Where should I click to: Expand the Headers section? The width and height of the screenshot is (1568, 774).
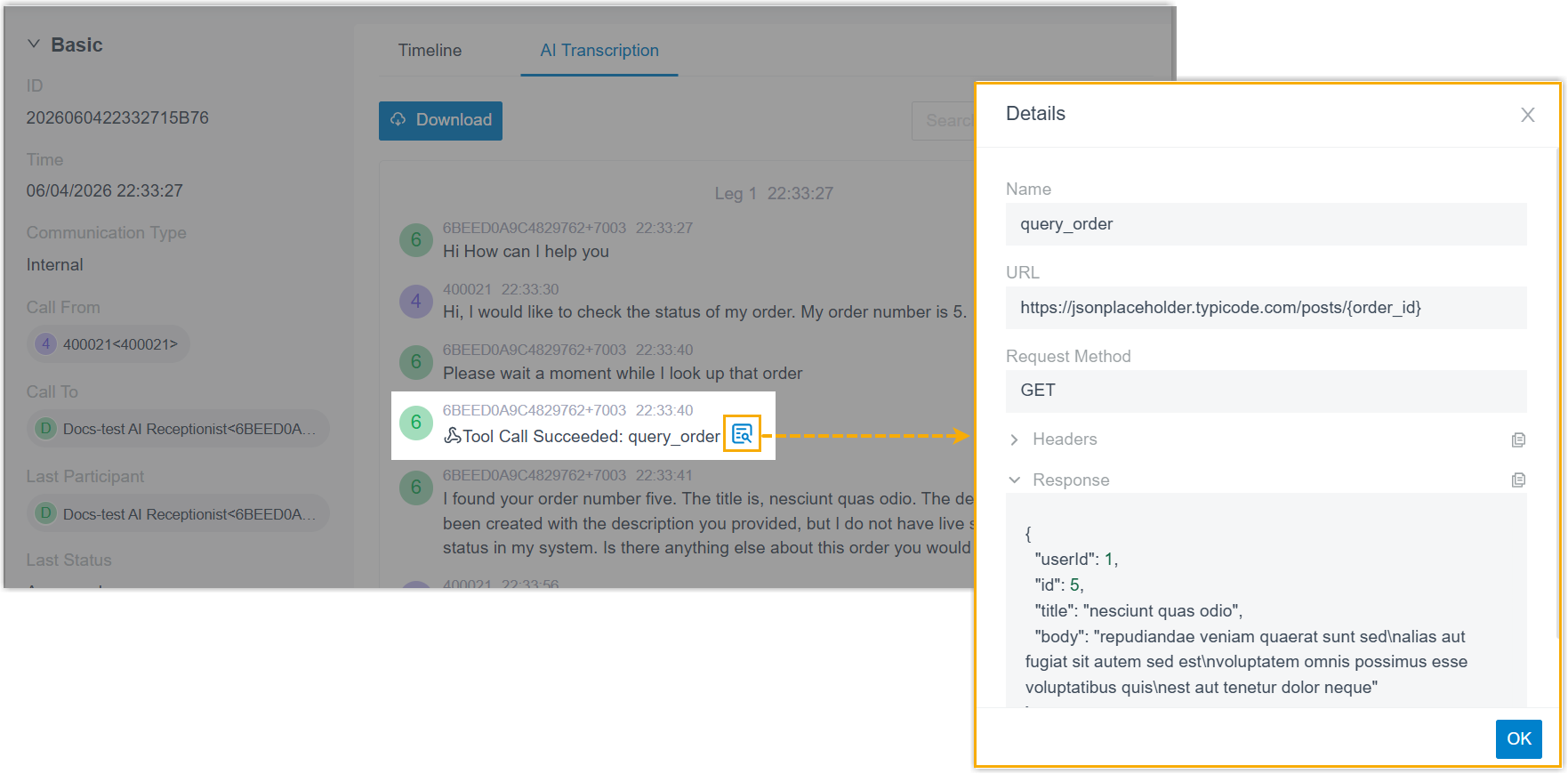pyautogui.click(x=1014, y=439)
